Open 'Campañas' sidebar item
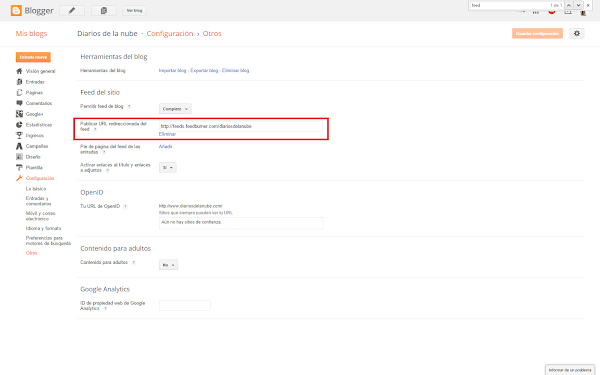 pos(37,146)
